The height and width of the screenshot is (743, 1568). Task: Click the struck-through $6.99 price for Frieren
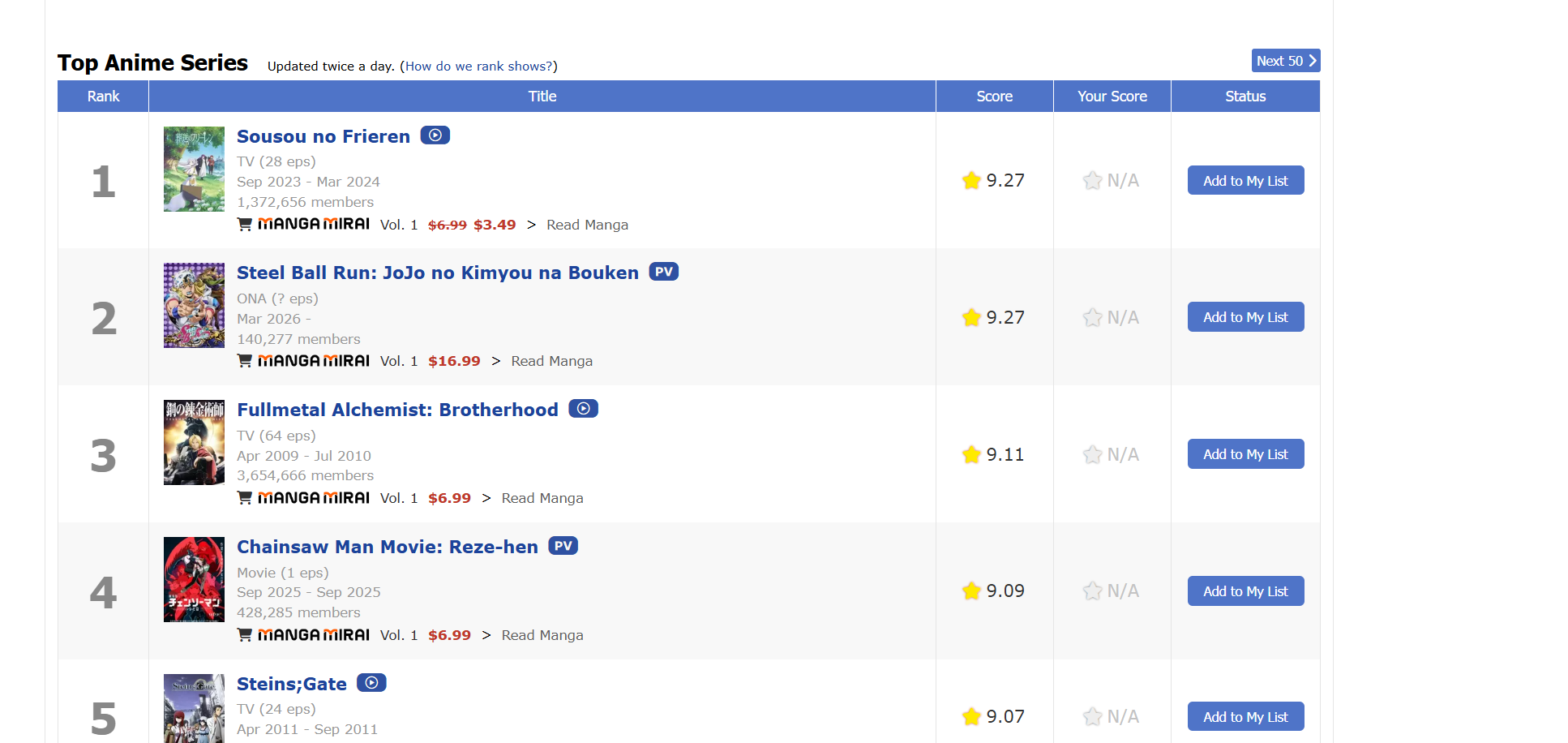point(448,225)
